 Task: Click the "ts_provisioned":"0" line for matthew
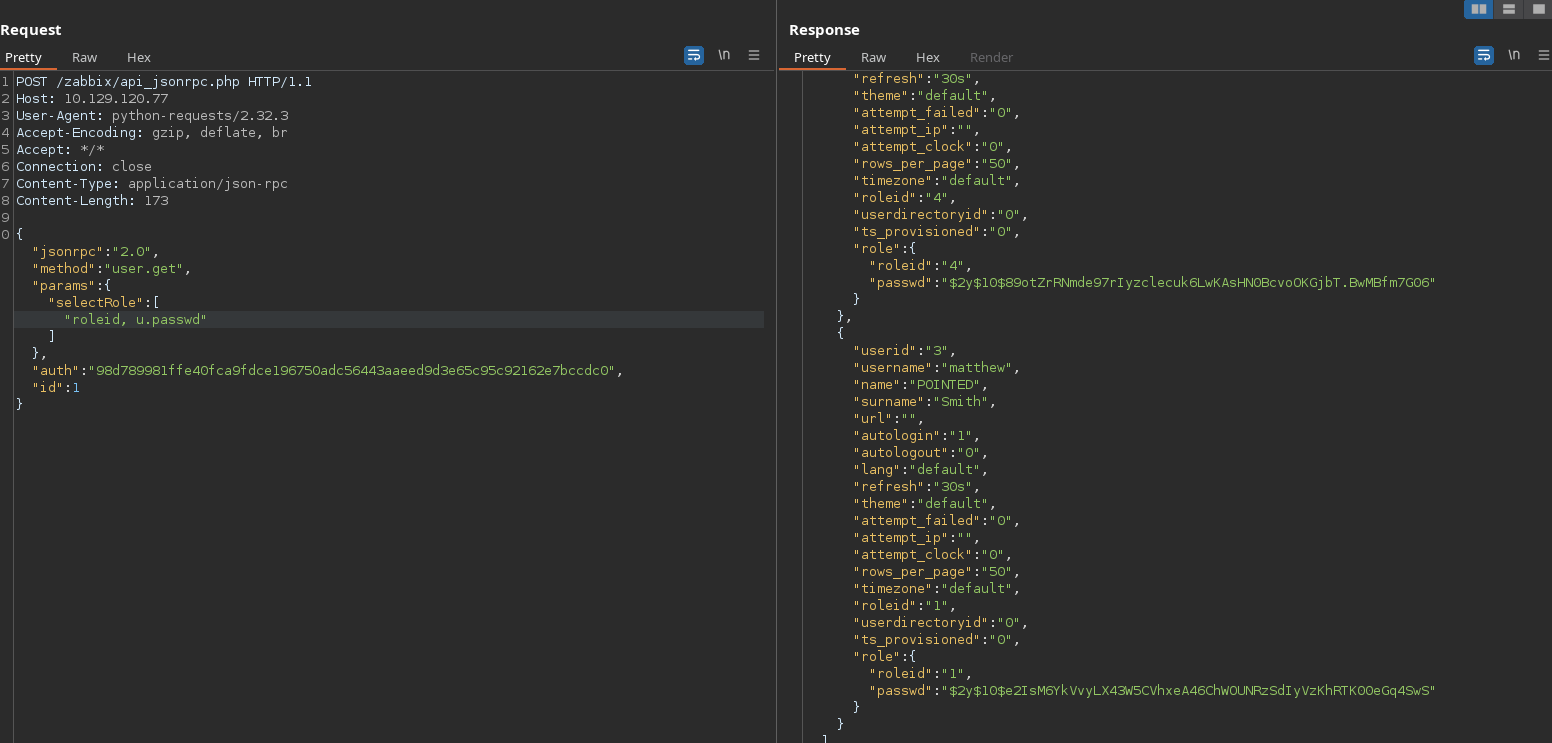coord(936,639)
